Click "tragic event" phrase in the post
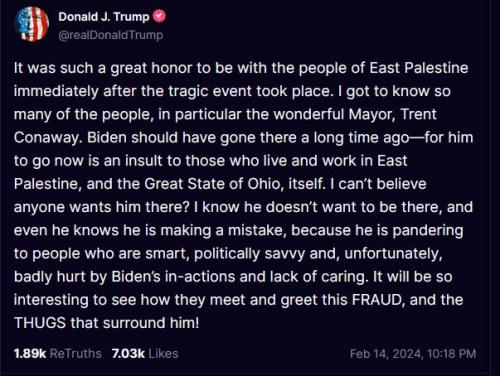500x376 pixels. tap(210, 91)
